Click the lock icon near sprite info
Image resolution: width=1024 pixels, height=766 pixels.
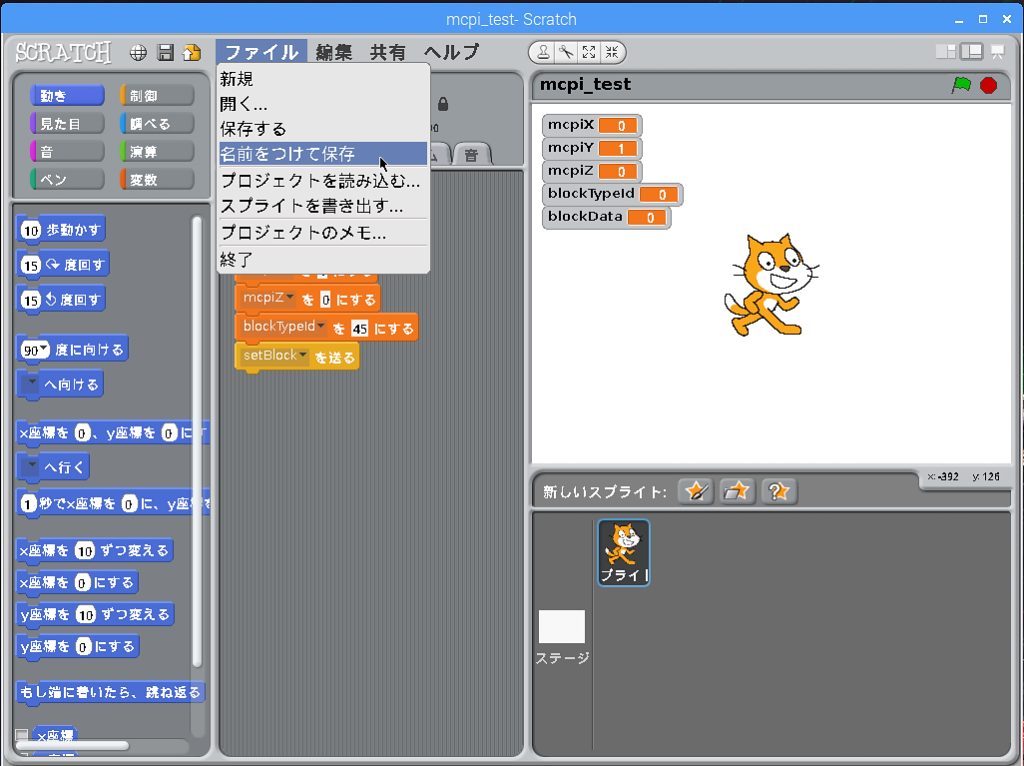pyautogui.click(x=443, y=104)
